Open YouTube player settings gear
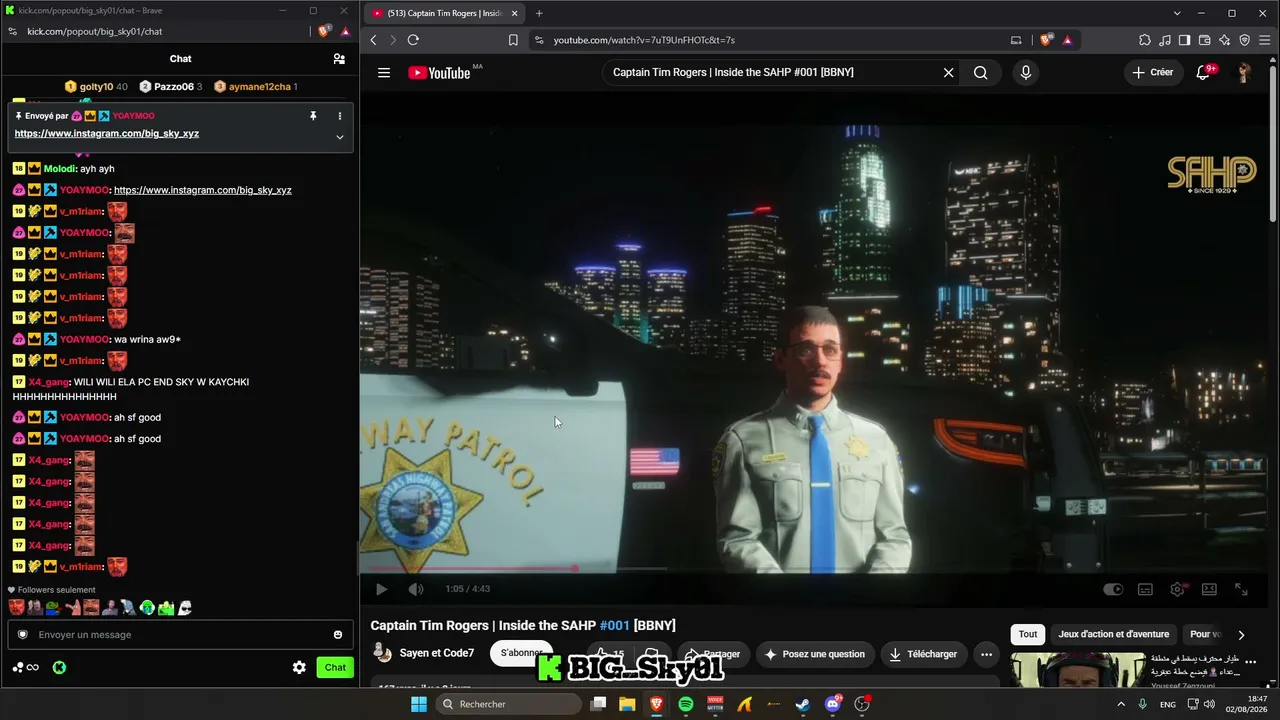This screenshot has height=720, width=1280. click(1178, 589)
